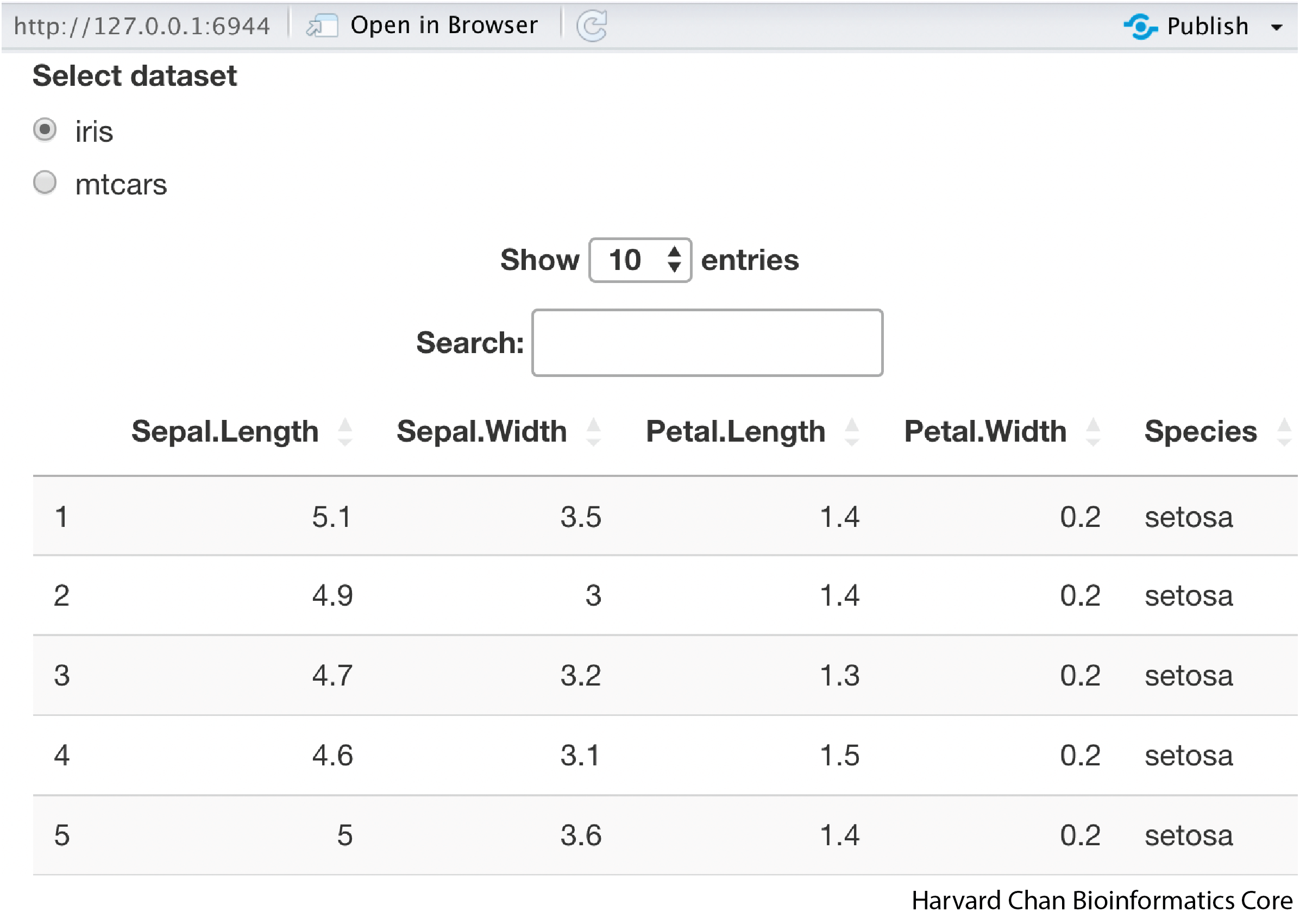Sort by Petal.Length sort arrows
1300x924 pixels.
tap(852, 432)
